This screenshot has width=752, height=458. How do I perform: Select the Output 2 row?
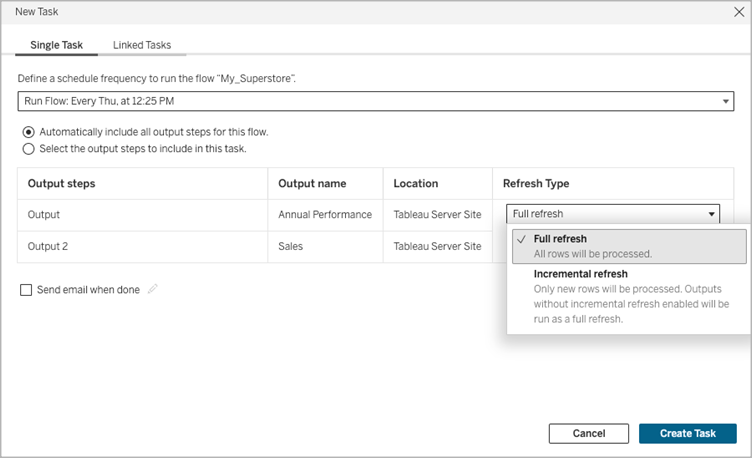(254, 247)
